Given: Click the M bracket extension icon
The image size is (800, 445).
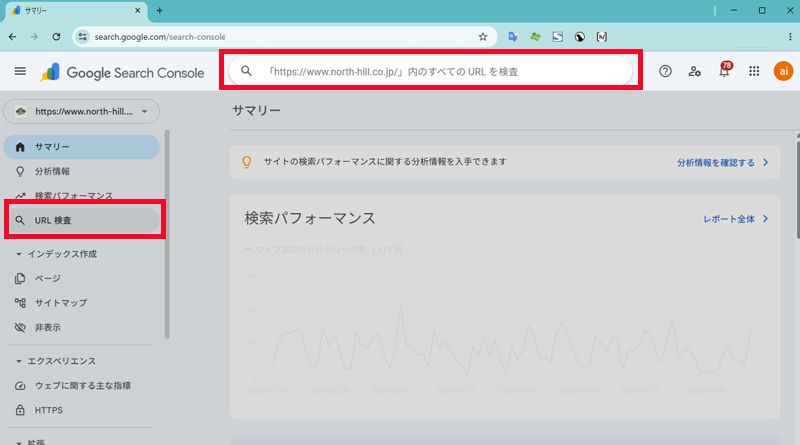Looking at the screenshot, I should (602, 37).
